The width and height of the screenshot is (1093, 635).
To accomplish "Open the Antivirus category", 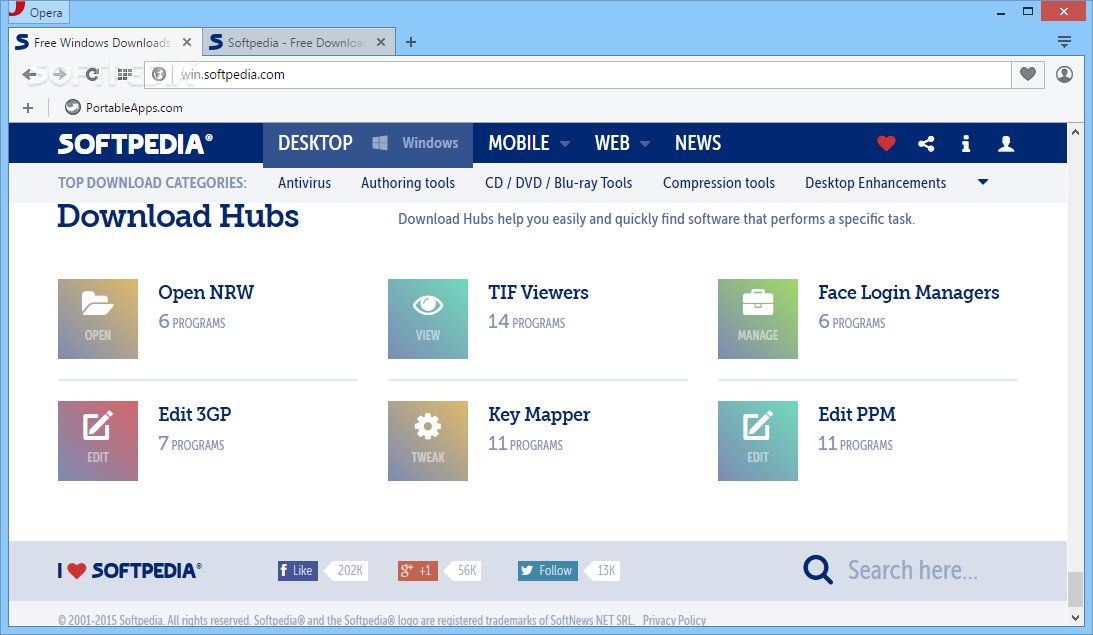I will (304, 183).
